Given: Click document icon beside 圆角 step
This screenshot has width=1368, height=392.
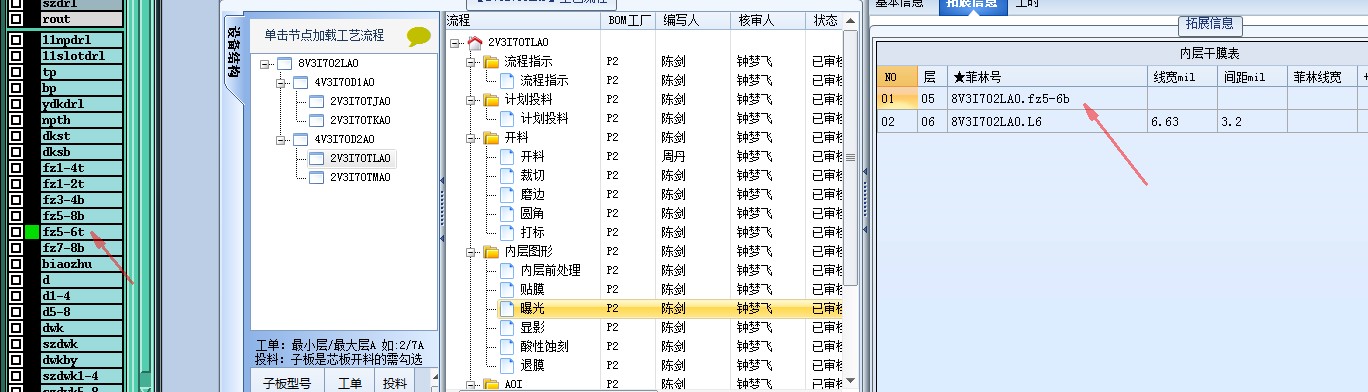Looking at the screenshot, I should pyautogui.click(x=506, y=214).
